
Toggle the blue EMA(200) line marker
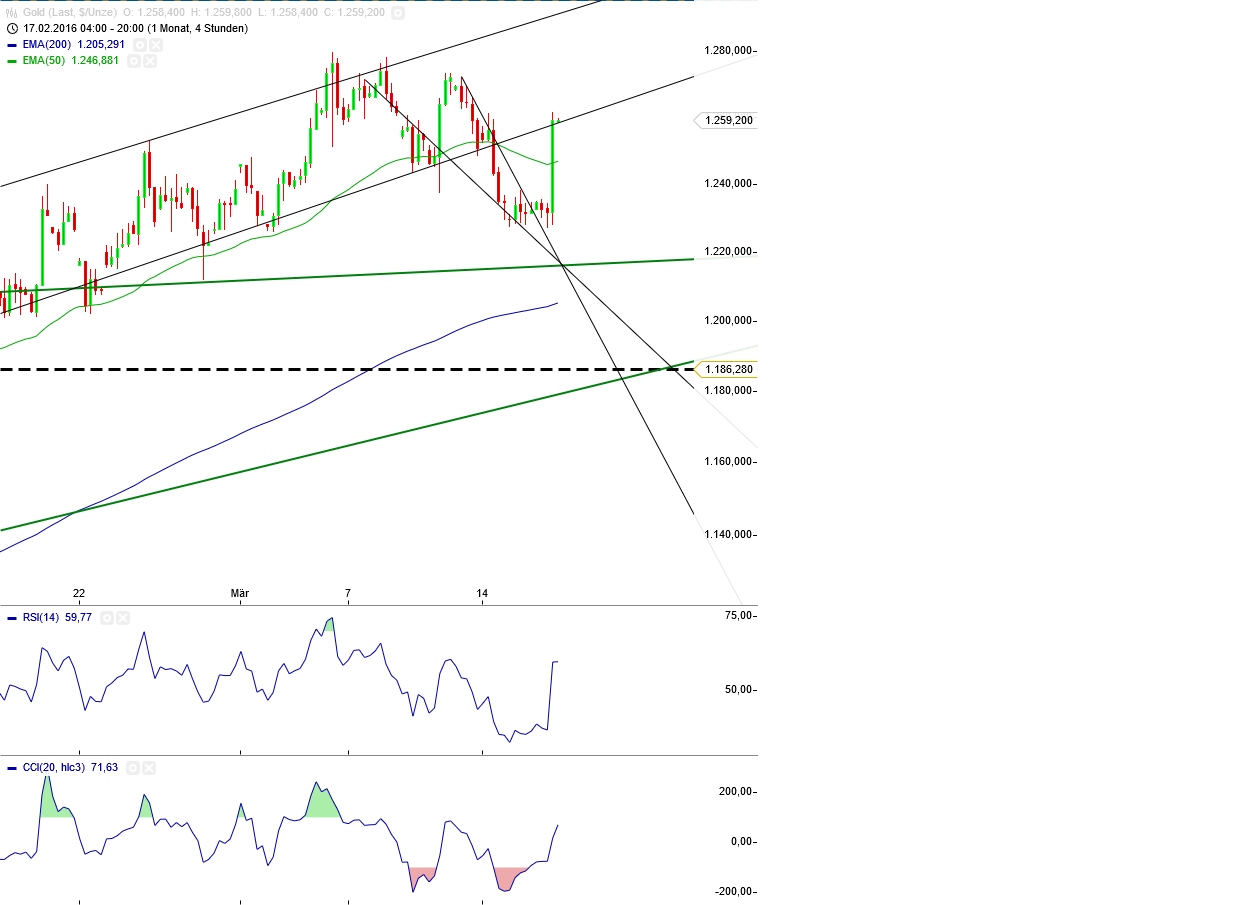point(10,44)
